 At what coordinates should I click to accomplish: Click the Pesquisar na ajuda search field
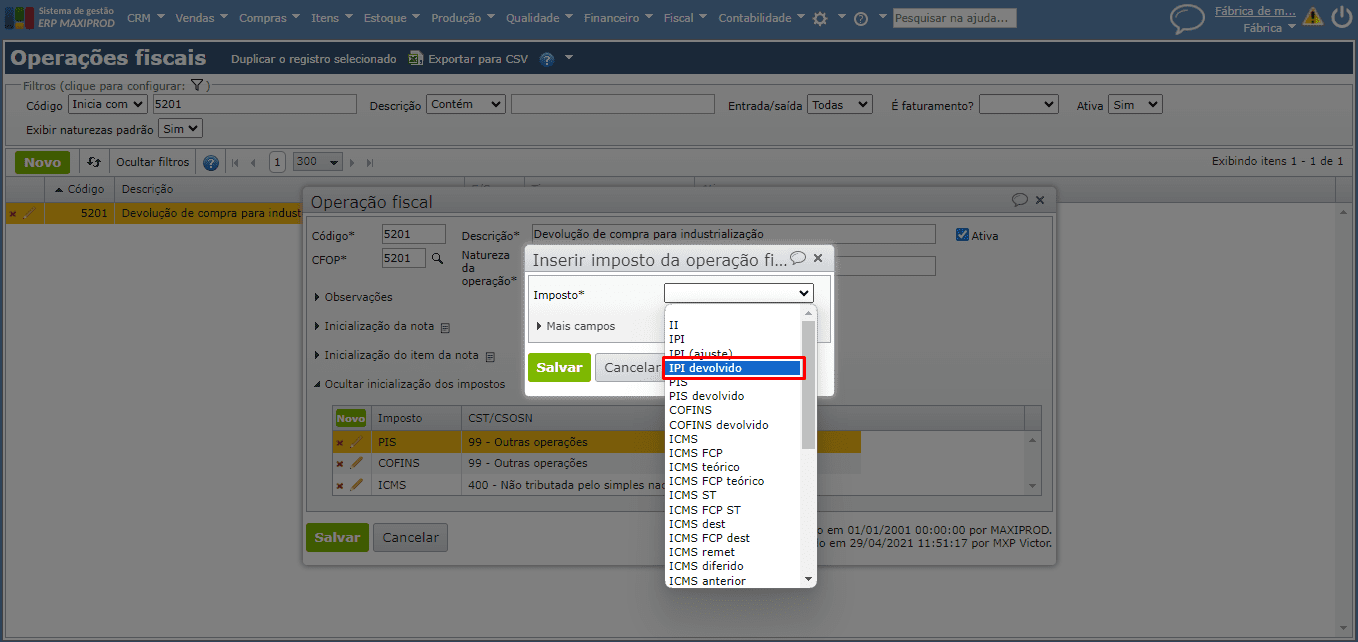955,18
